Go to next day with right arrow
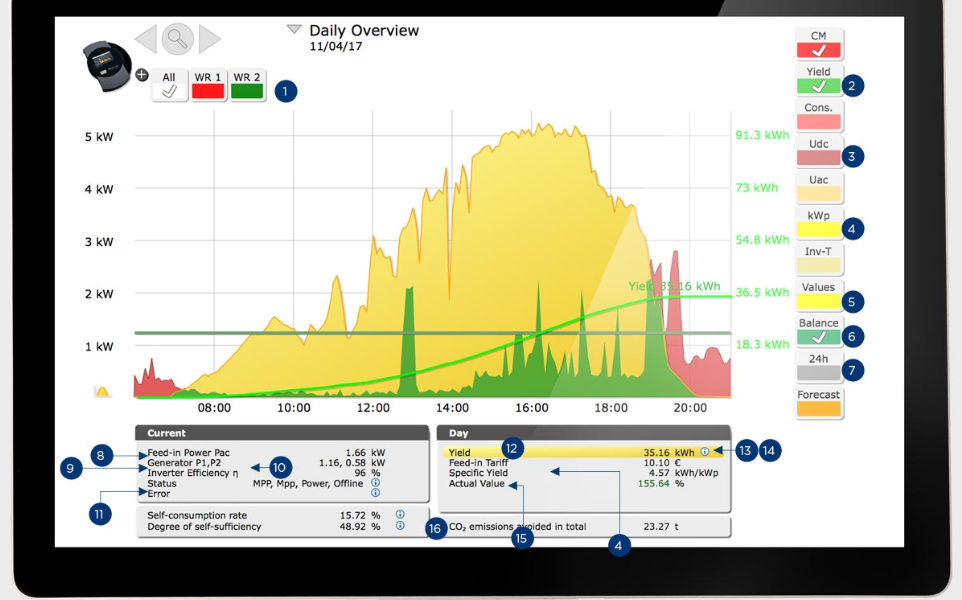 click(x=209, y=39)
